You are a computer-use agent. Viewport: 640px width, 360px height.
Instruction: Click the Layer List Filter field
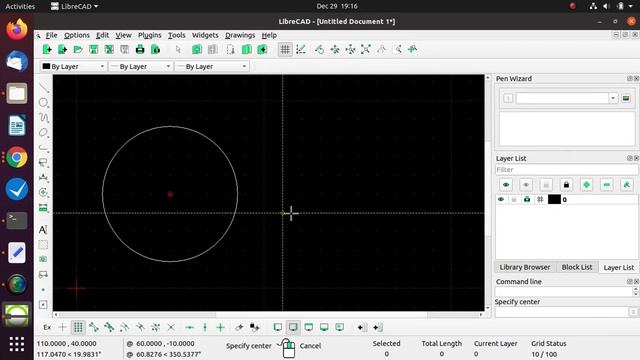[x=567, y=169]
